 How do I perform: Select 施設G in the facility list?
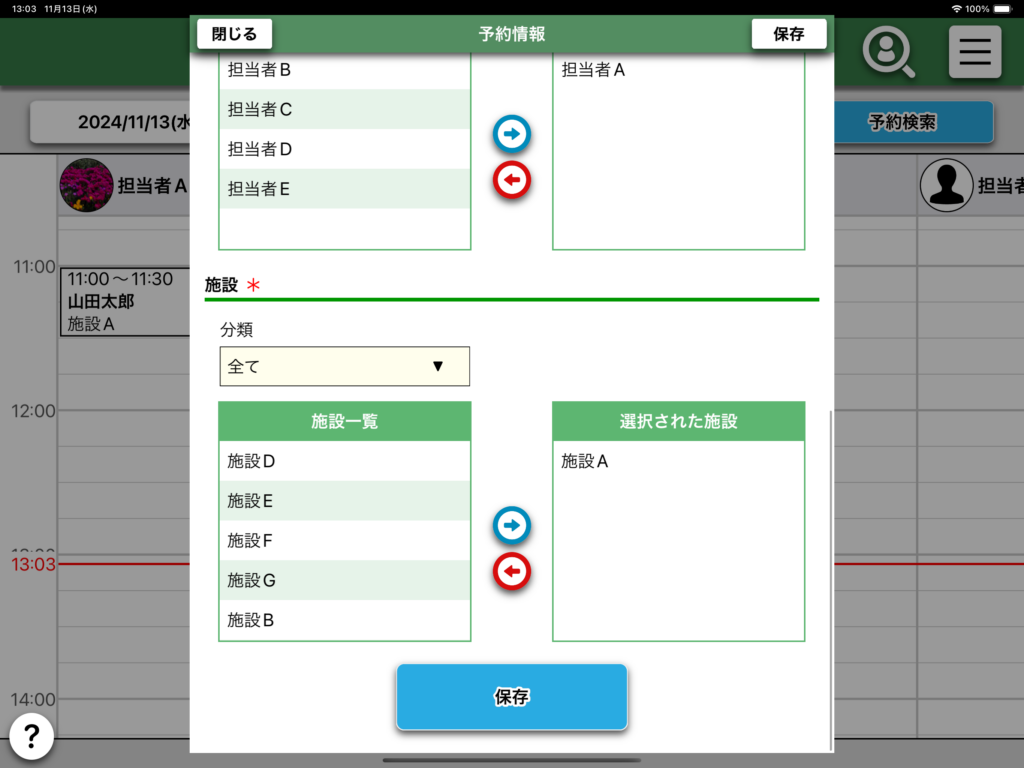(x=344, y=580)
